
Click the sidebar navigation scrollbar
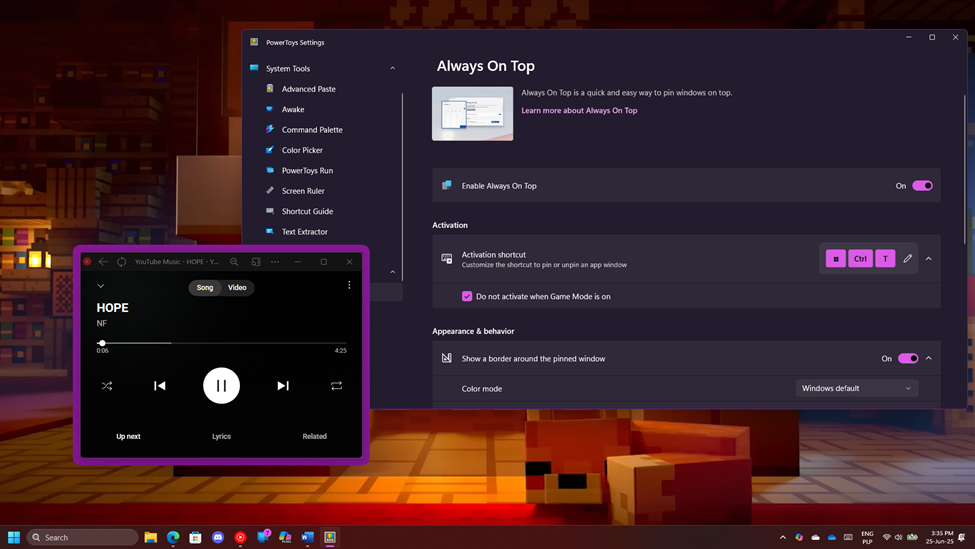coord(402,187)
